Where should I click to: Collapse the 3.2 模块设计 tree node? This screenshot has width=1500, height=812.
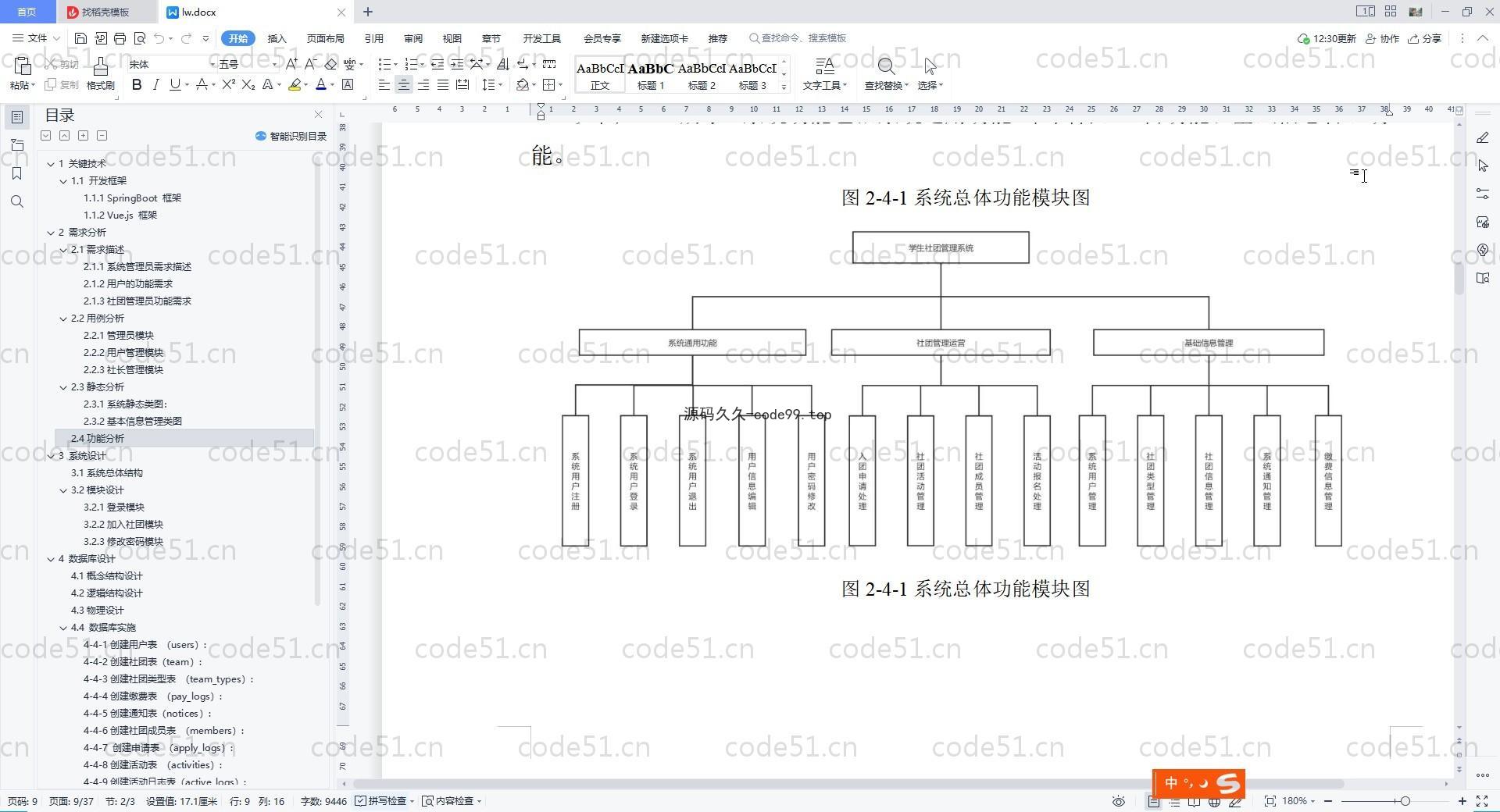(x=63, y=490)
